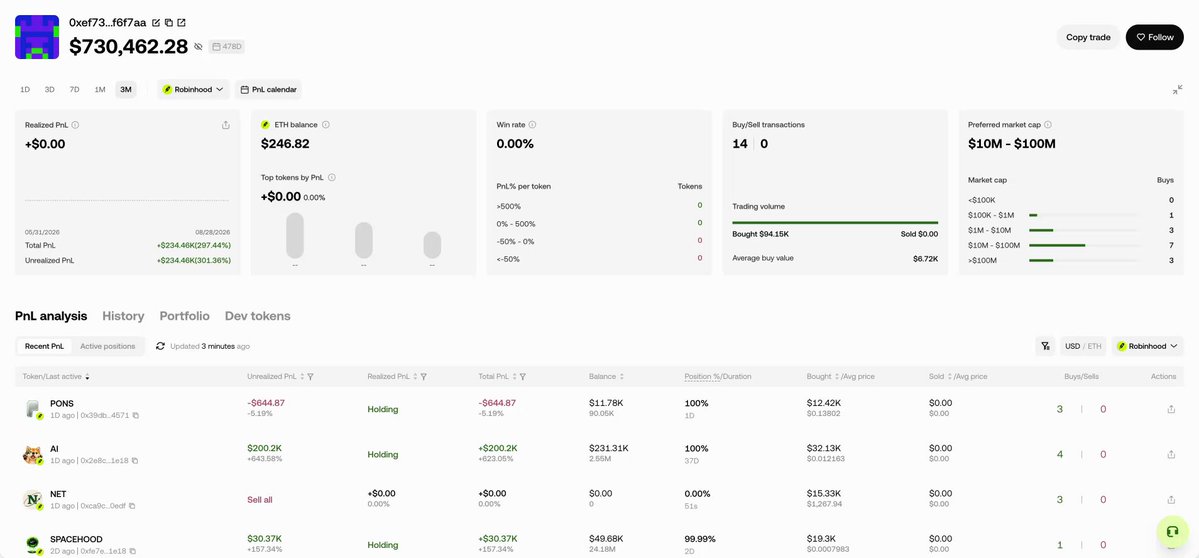Image resolution: width=1199 pixels, height=558 pixels.
Task: Follow this wallet
Action: (1155, 37)
